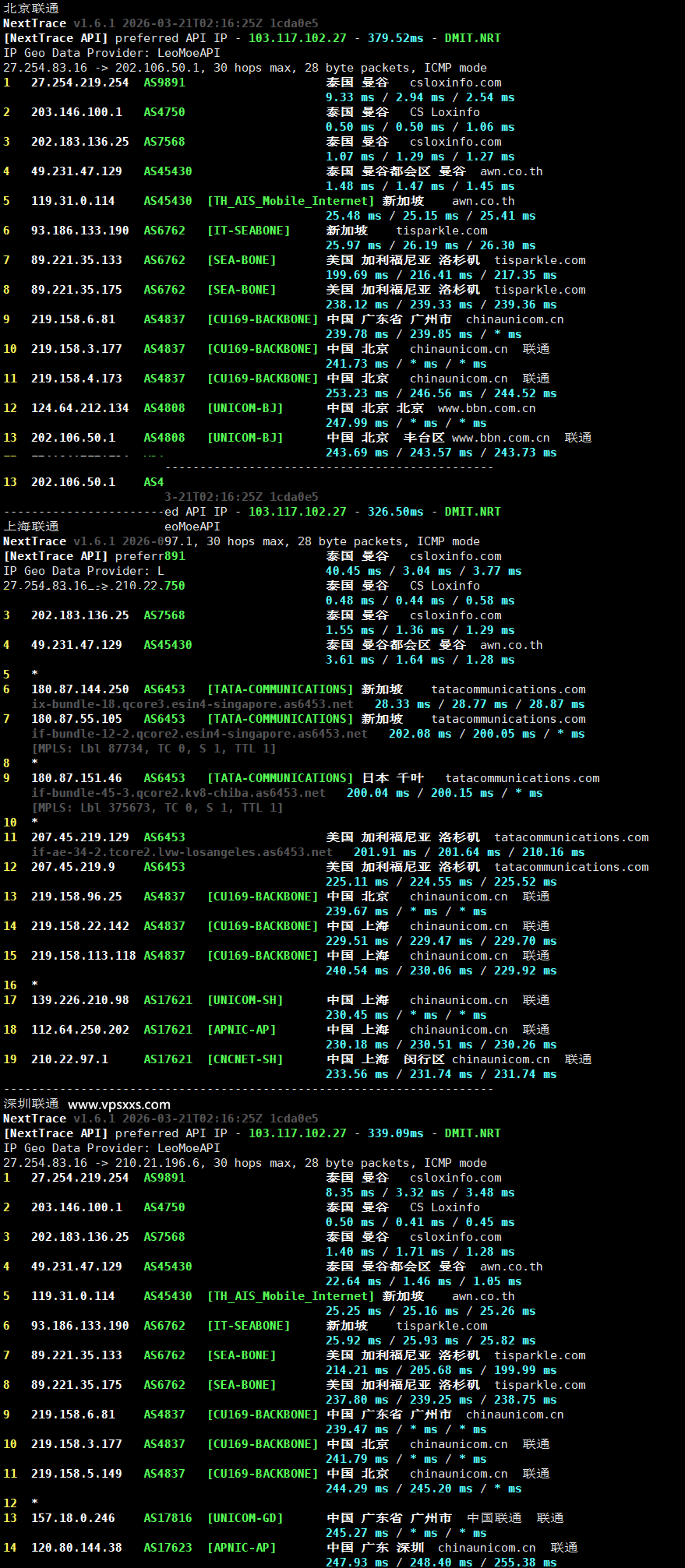Select the ix-bundle-18 Singapore hostname
The image size is (685, 1568).
click(x=192, y=704)
